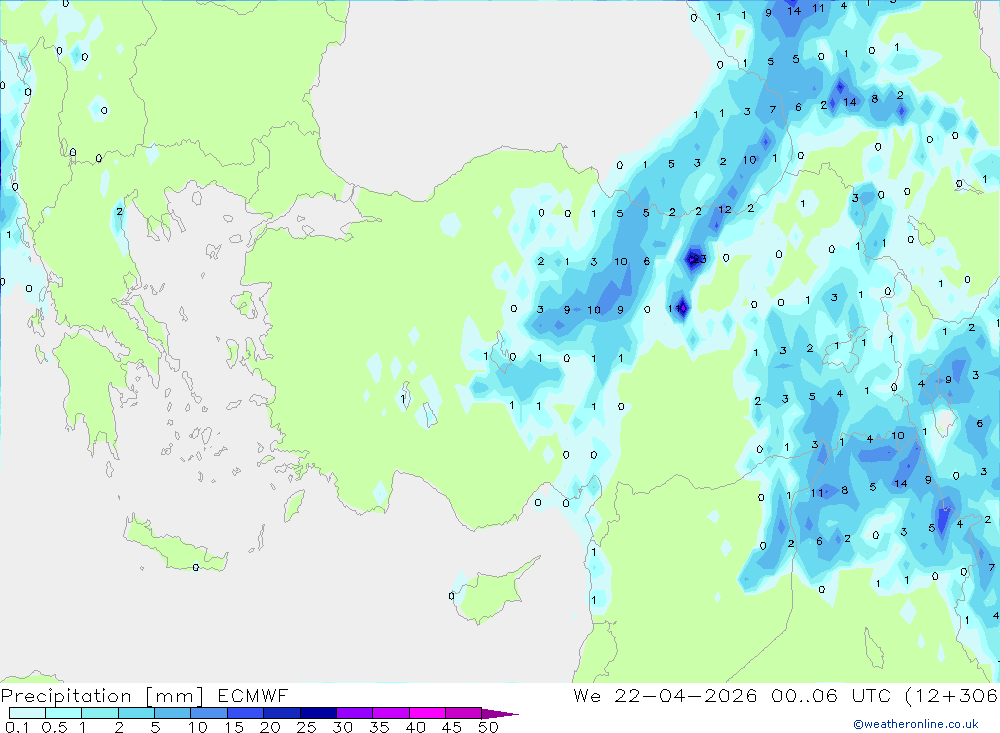
Task: Click the '0.5' legend scale label
Action: [54, 727]
